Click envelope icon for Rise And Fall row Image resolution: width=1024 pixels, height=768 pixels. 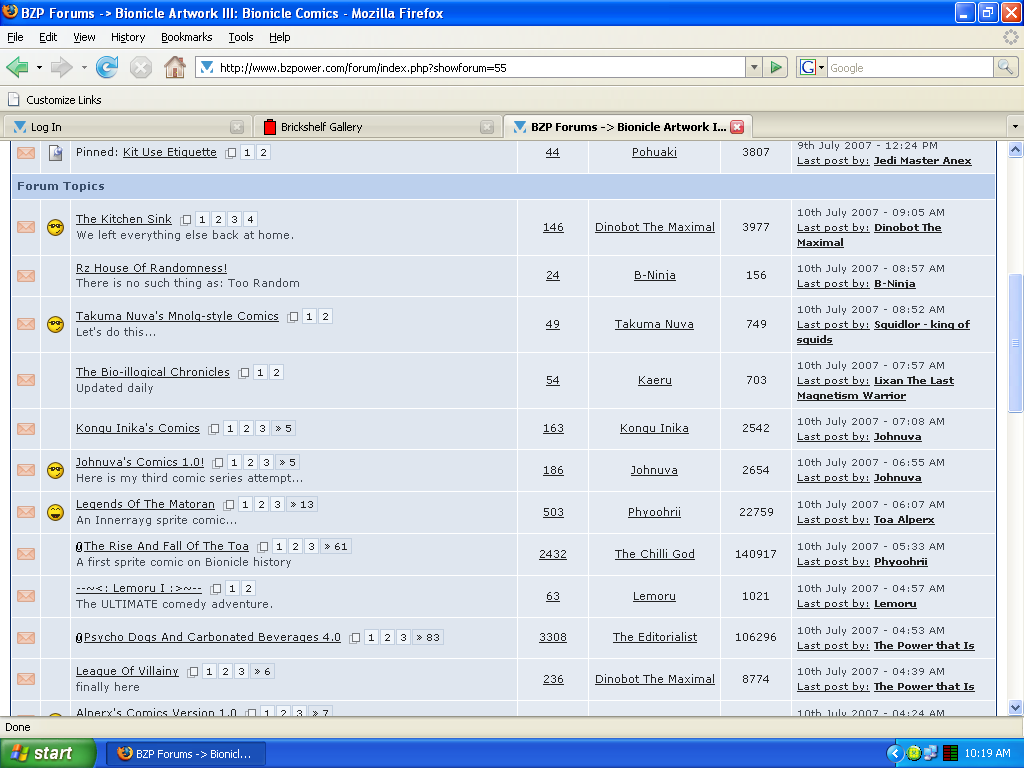[26, 554]
